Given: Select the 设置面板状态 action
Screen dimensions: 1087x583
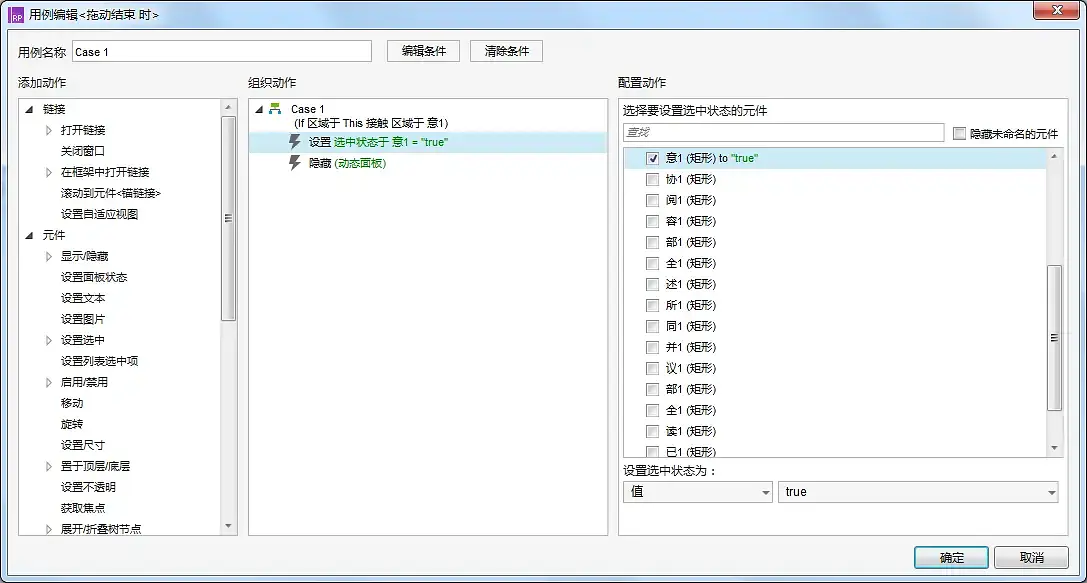Looking at the screenshot, I should [94, 277].
